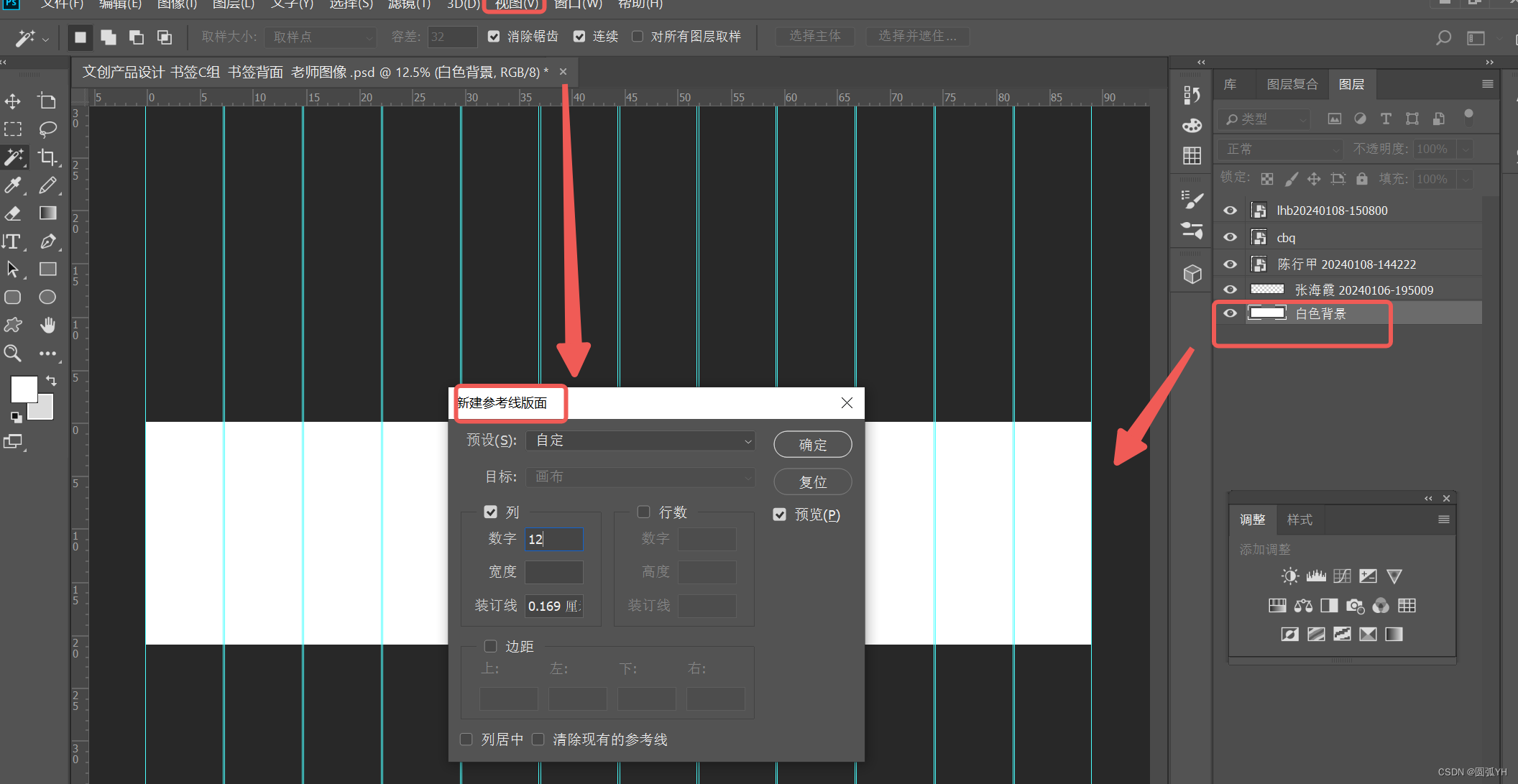
Task: Select the Lasso tool
Action: 47,129
